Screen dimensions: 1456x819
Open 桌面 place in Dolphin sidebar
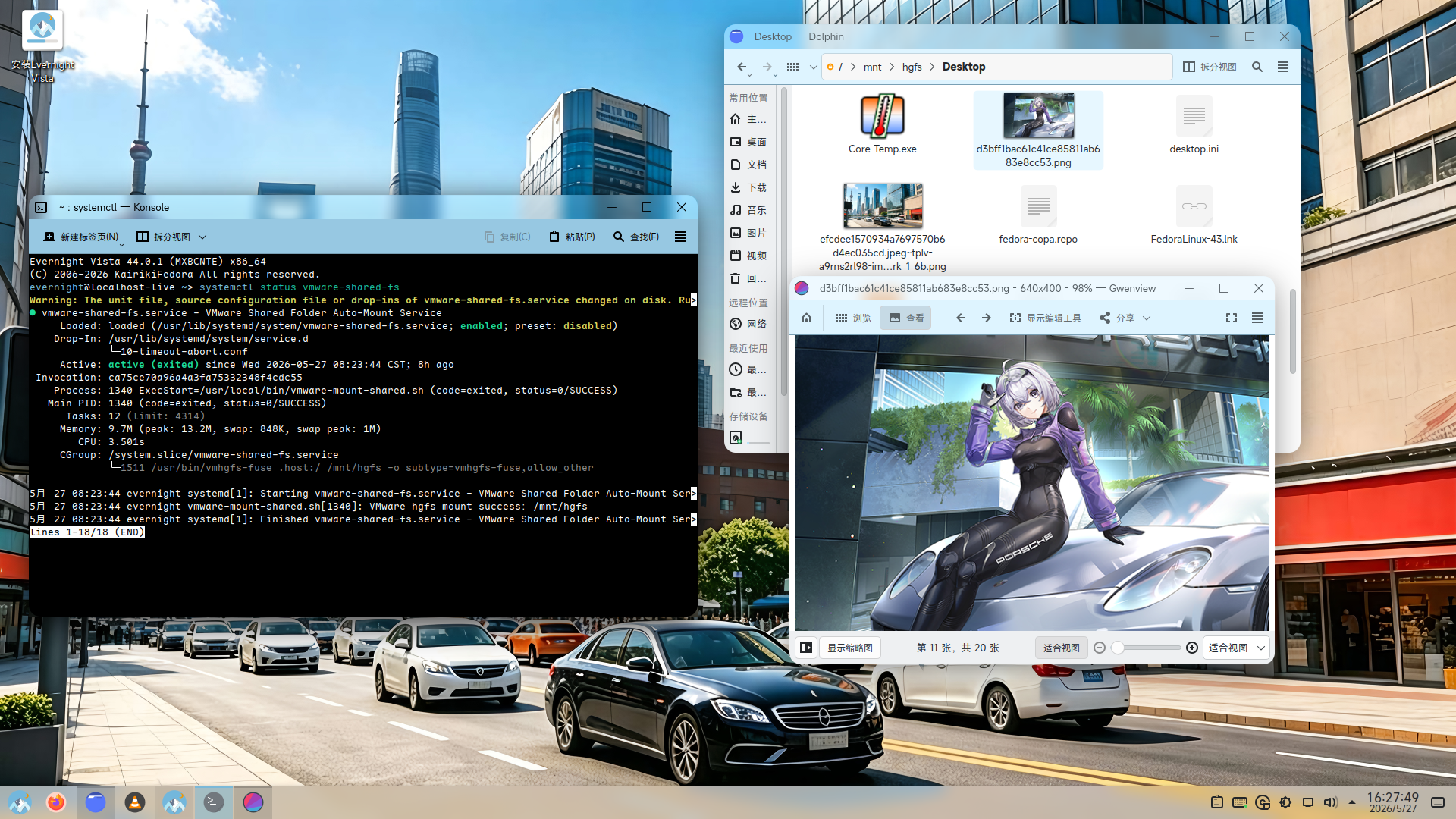click(x=748, y=142)
